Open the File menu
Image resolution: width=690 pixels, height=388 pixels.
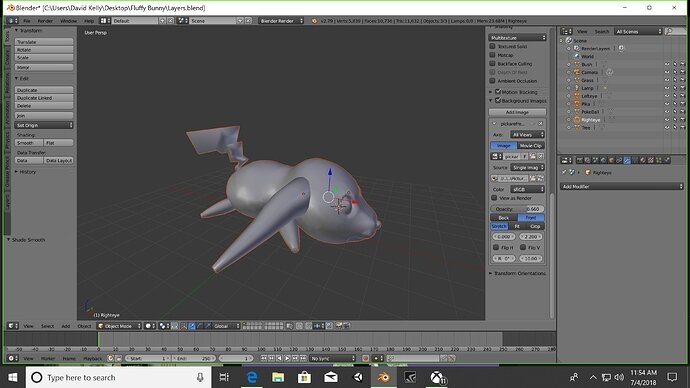27,21
